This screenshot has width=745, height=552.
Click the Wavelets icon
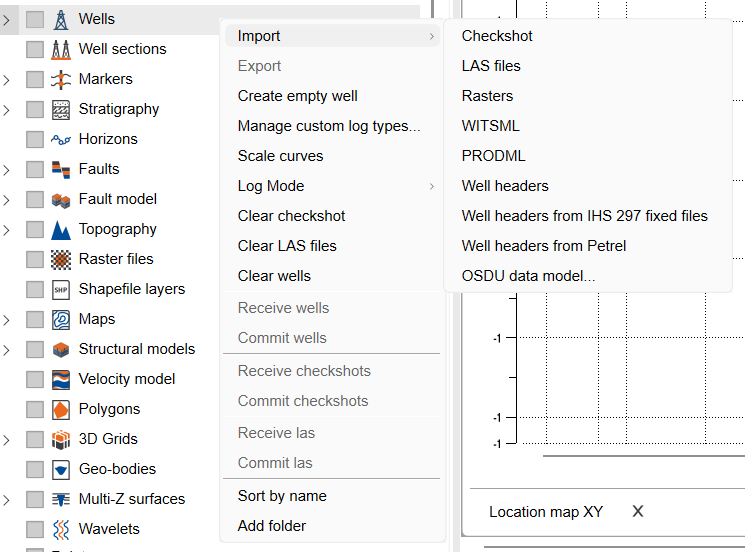pos(61,529)
